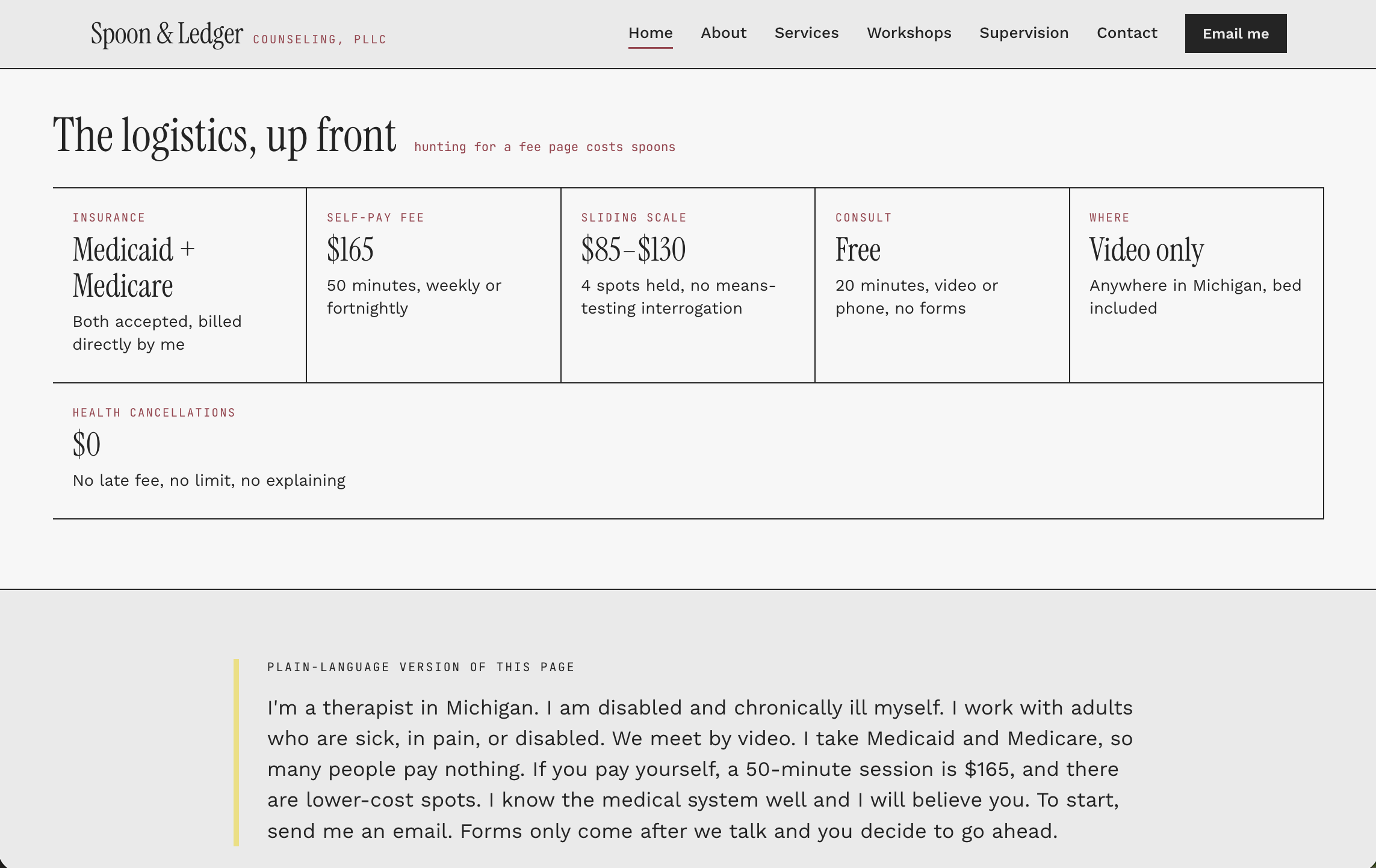Screen dimensions: 1376x868
Task: Navigate to Workshops
Action: click(909, 33)
